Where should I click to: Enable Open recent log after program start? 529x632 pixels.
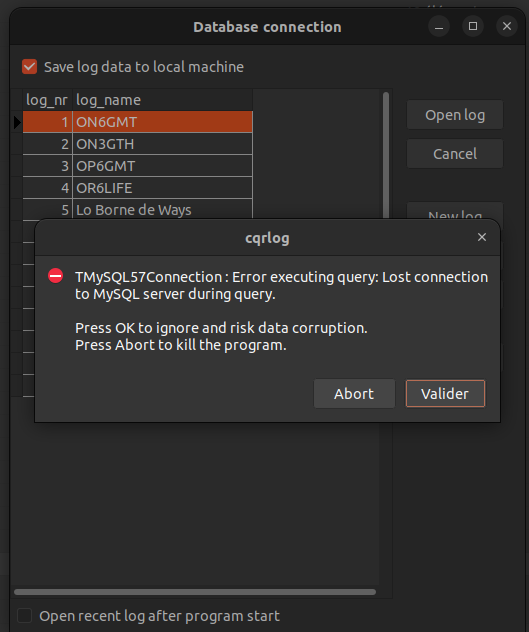[x=25, y=615]
